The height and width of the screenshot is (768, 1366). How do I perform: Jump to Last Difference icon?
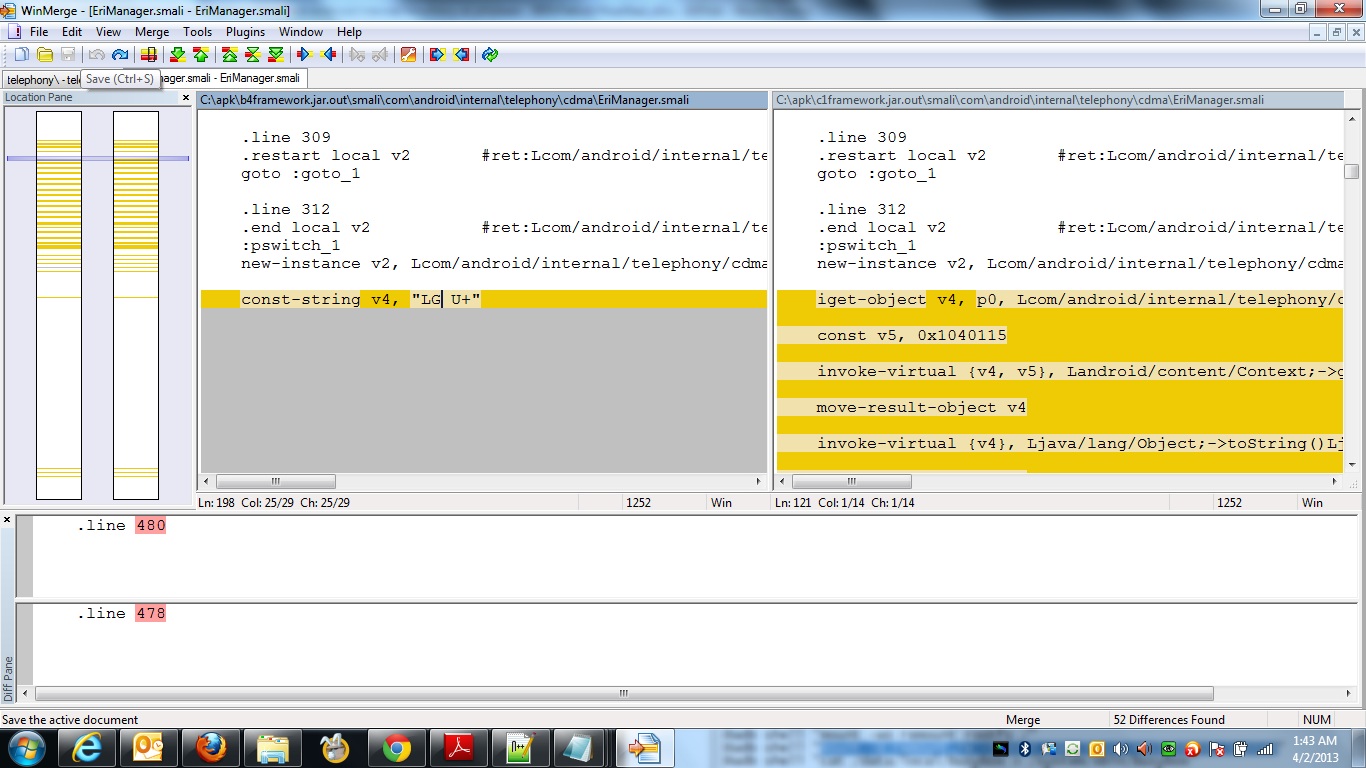coord(276,55)
